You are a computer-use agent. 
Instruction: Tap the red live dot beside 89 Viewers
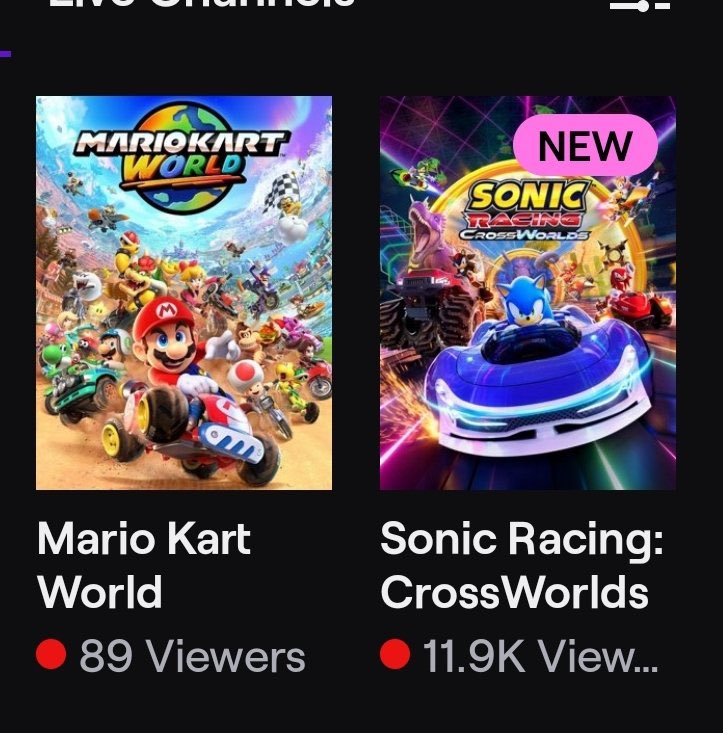click(x=50, y=656)
